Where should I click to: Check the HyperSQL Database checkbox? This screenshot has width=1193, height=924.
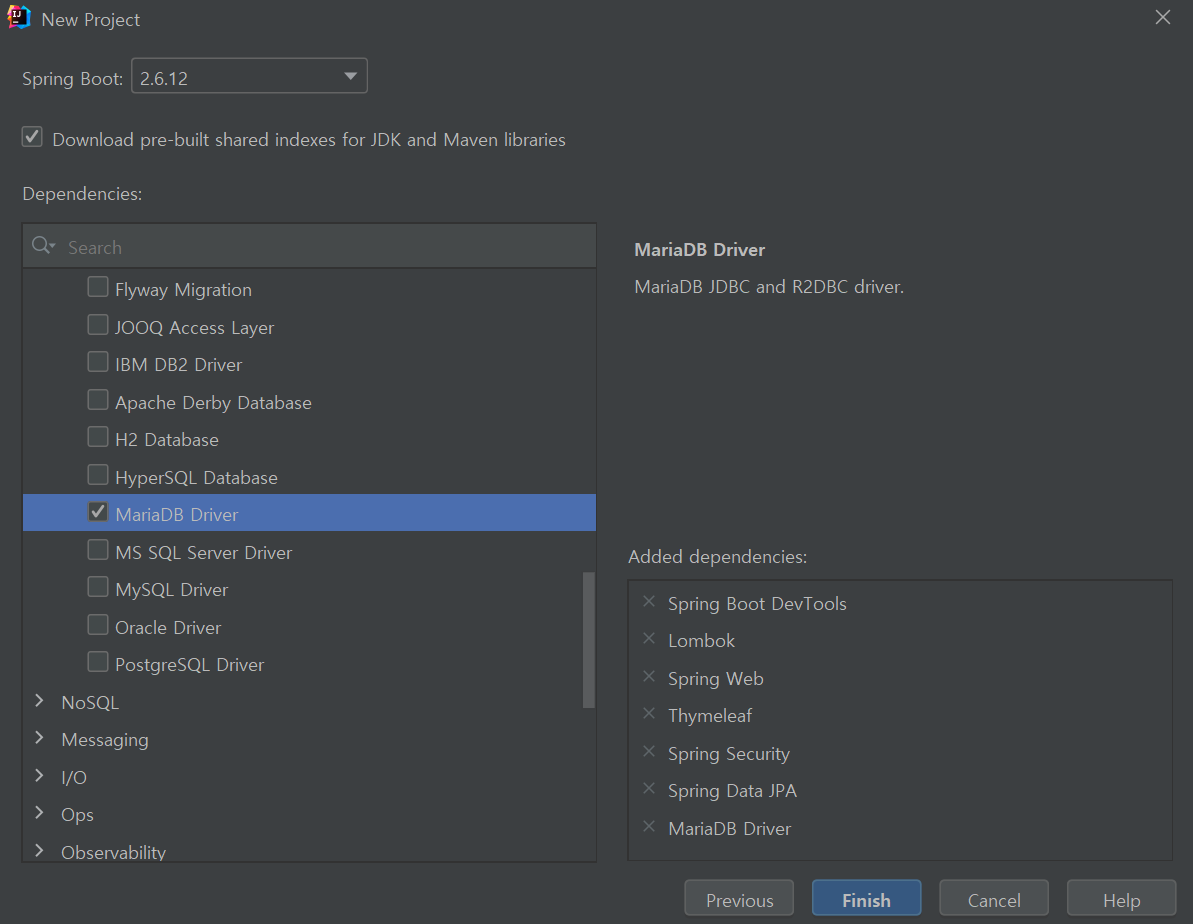(x=97, y=475)
